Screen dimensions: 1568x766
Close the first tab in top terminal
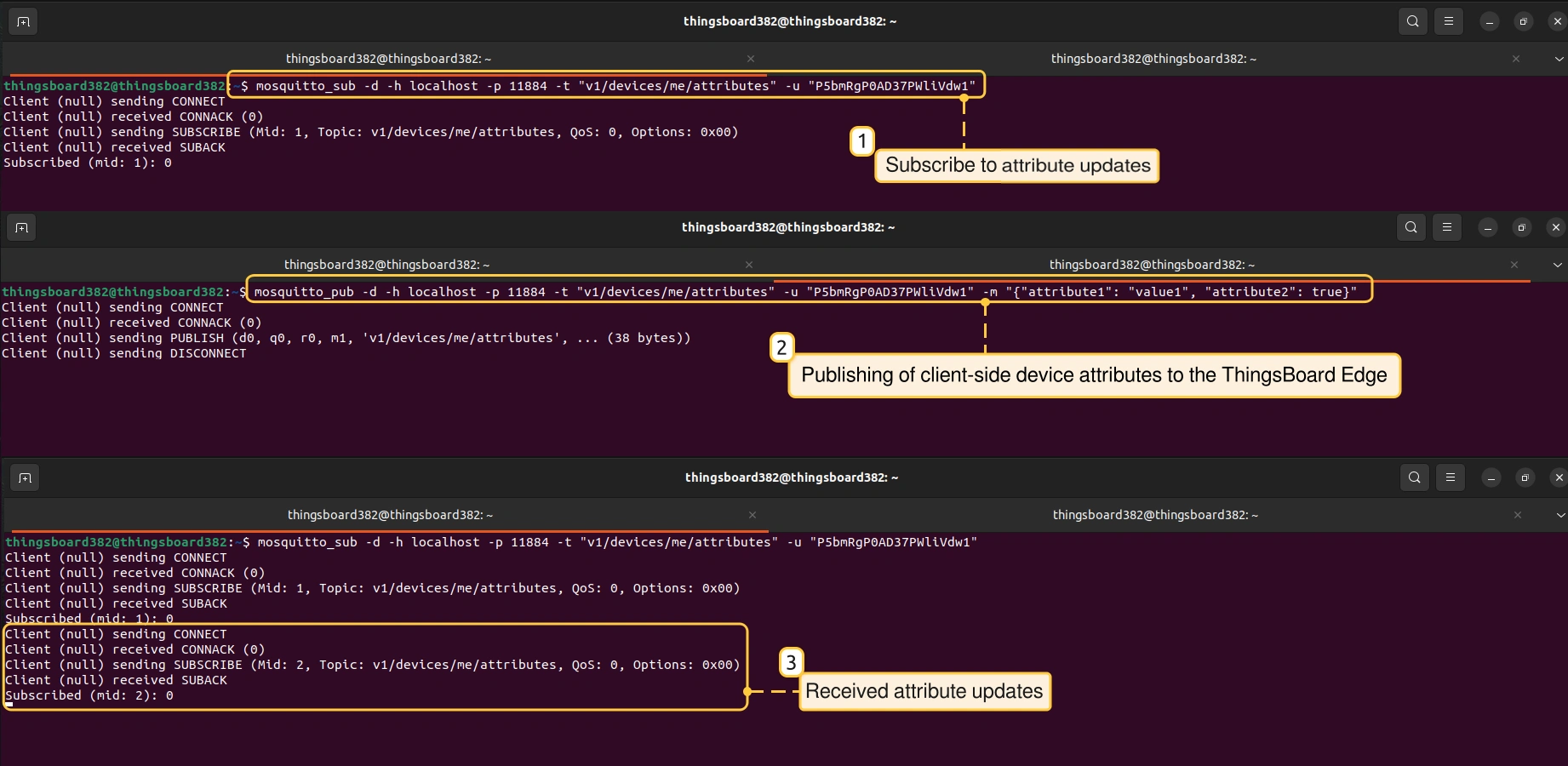[x=750, y=59]
